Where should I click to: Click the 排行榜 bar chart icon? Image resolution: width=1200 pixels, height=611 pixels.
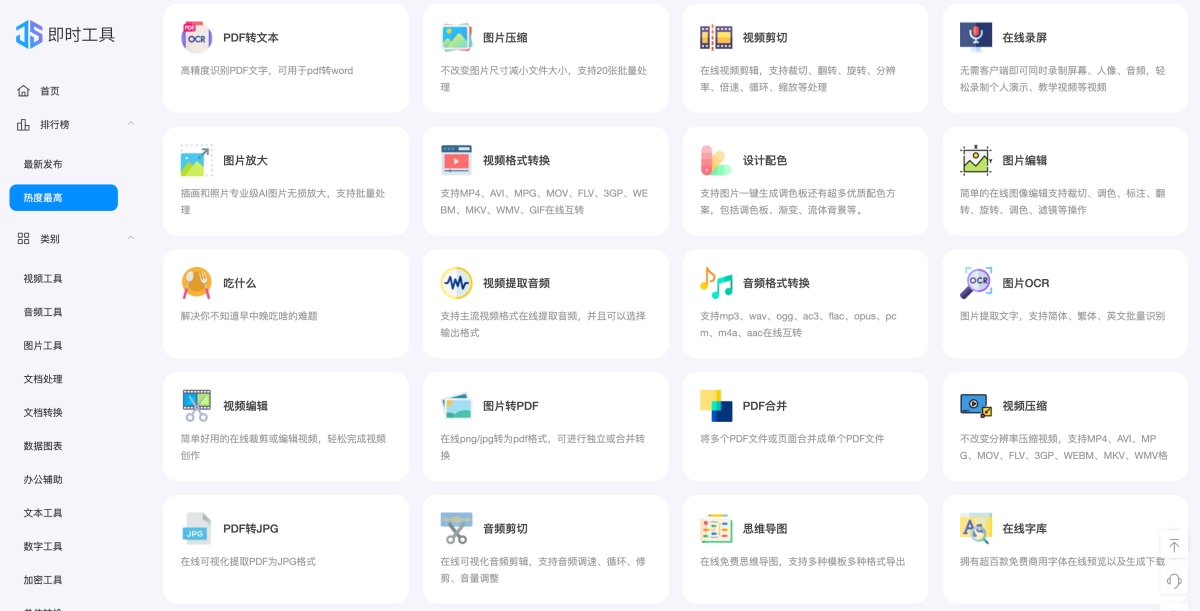[24, 124]
